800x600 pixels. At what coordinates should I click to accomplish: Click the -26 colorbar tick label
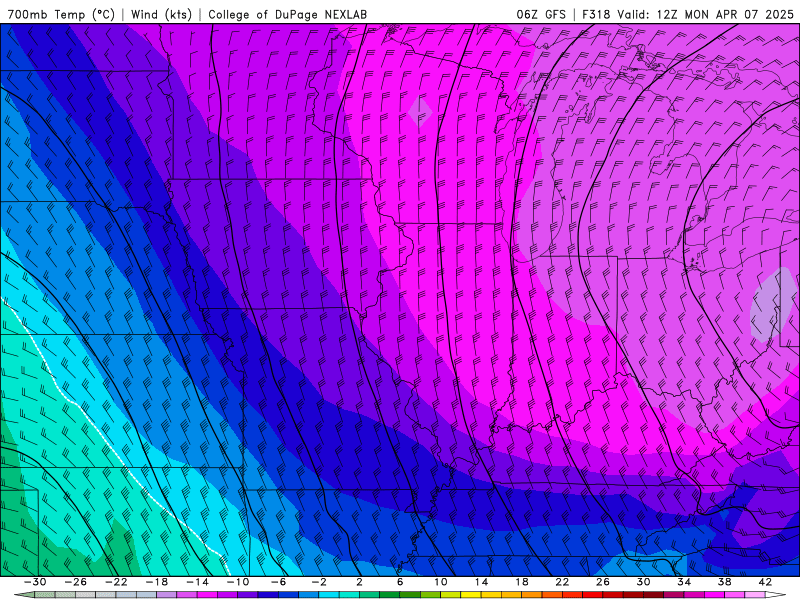click(76, 582)
